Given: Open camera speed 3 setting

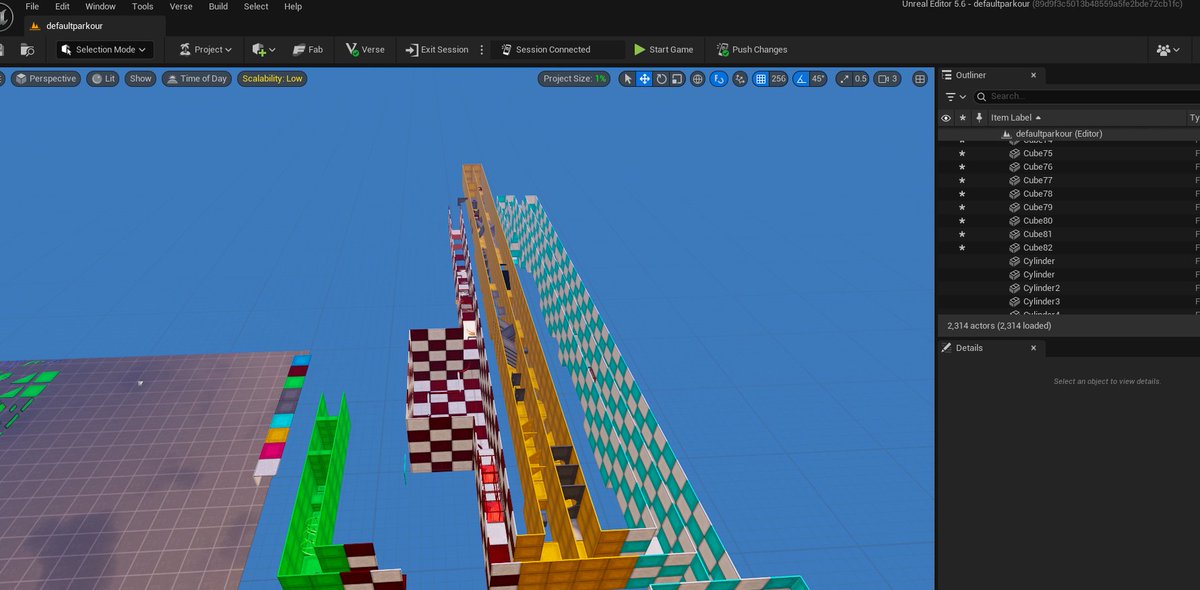Looking at the screenshot, I should (x=887, y=78).
